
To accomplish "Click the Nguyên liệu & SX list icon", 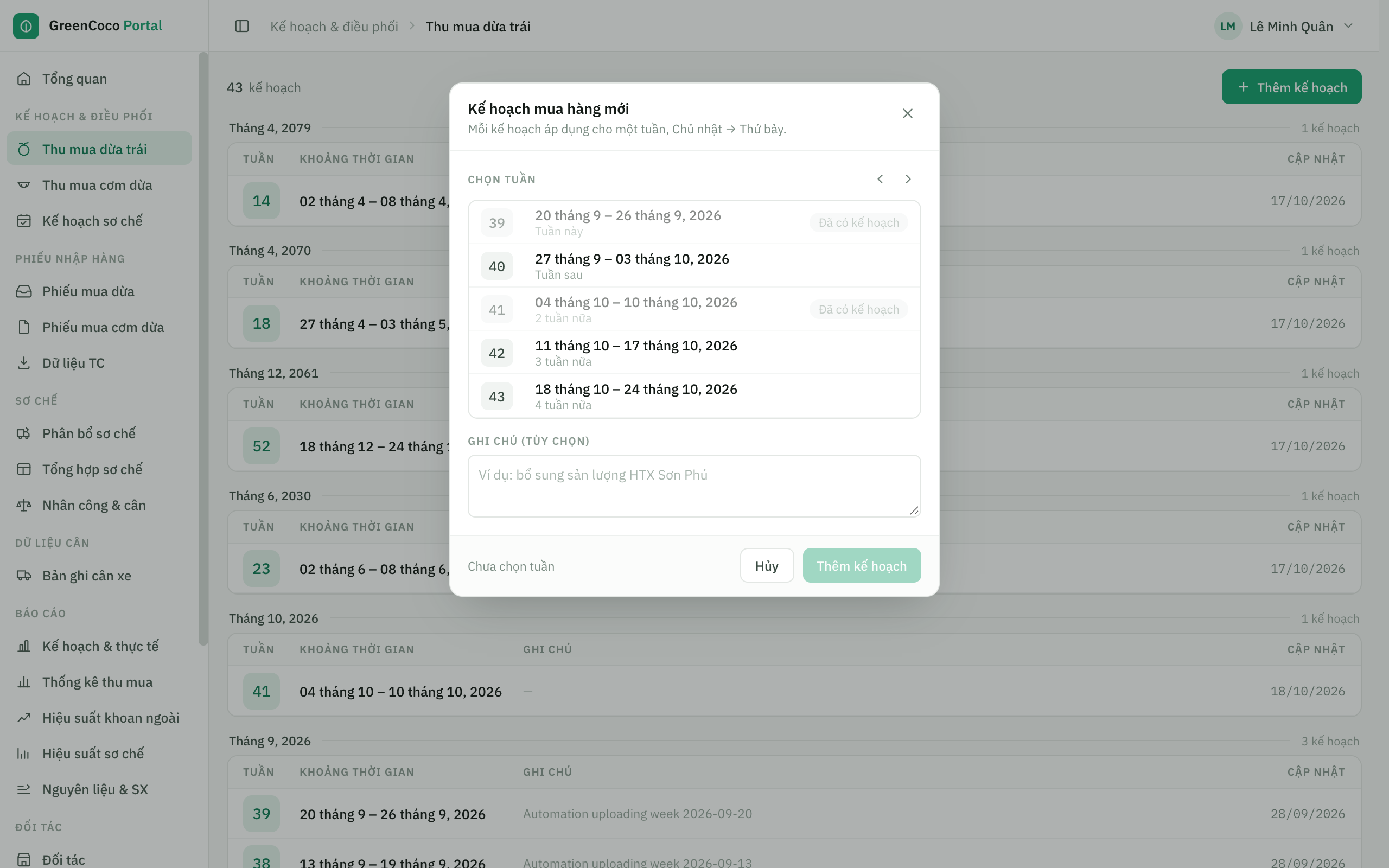I will pyautogui.click(x=23, y=789).
